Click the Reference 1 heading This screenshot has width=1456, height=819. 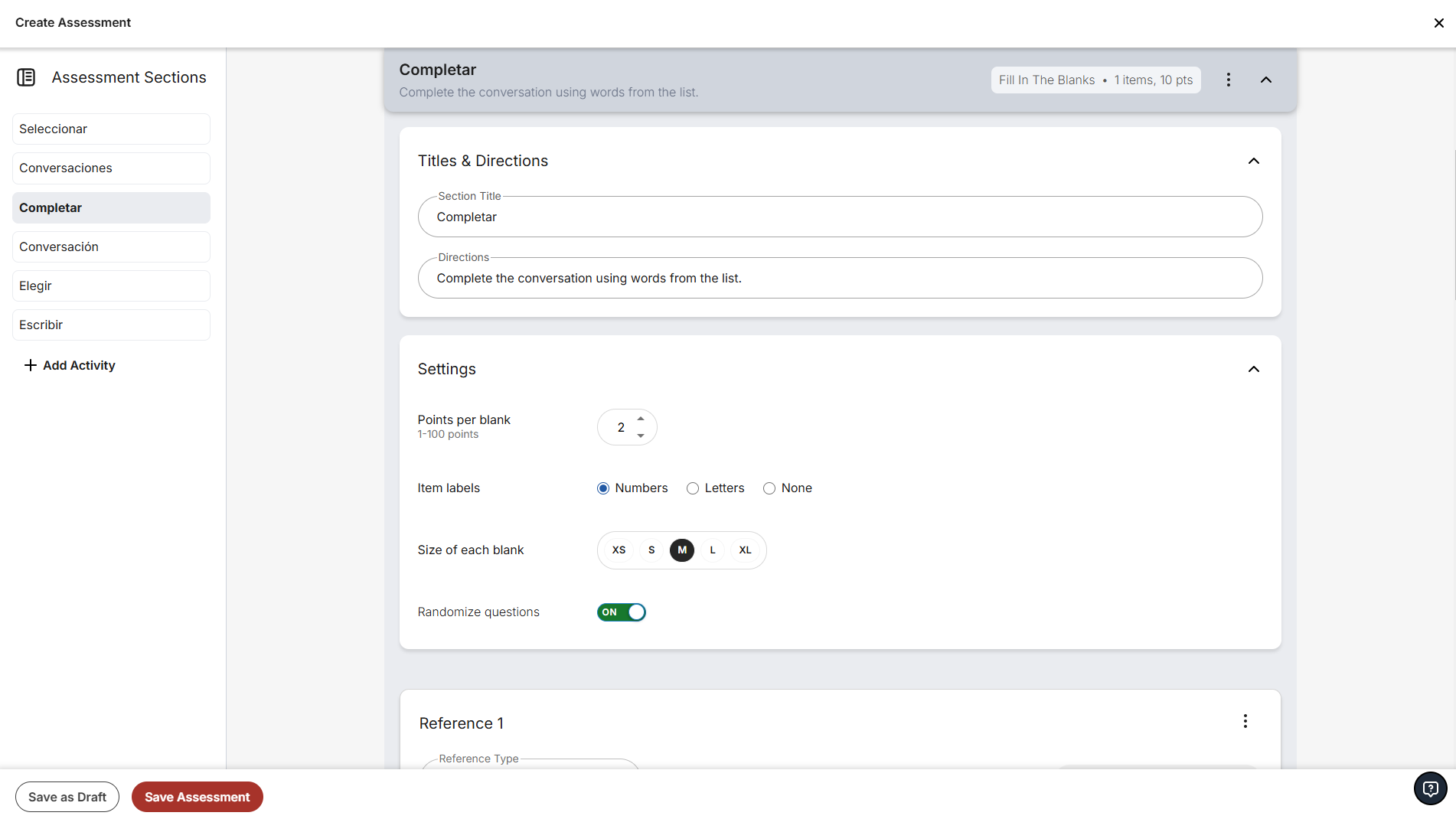coord(462,723)
